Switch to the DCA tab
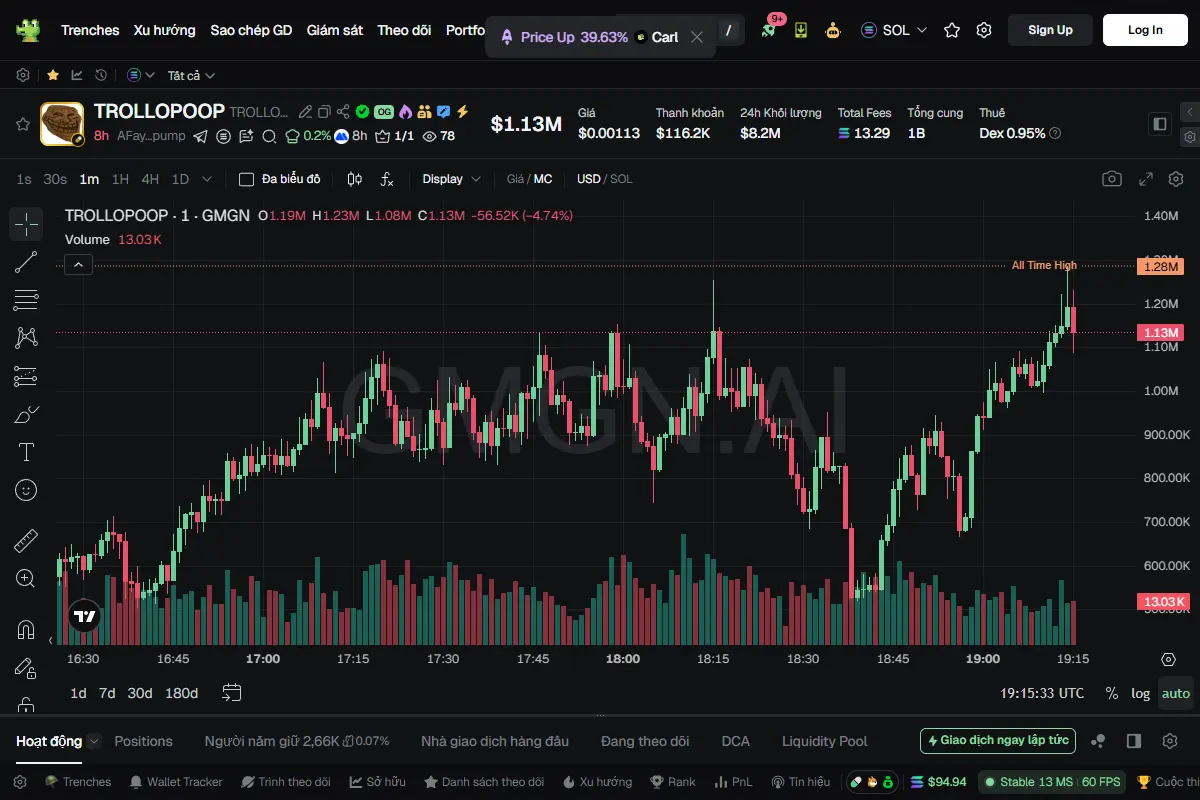1200x800 pixels. (x=735, y=741)
